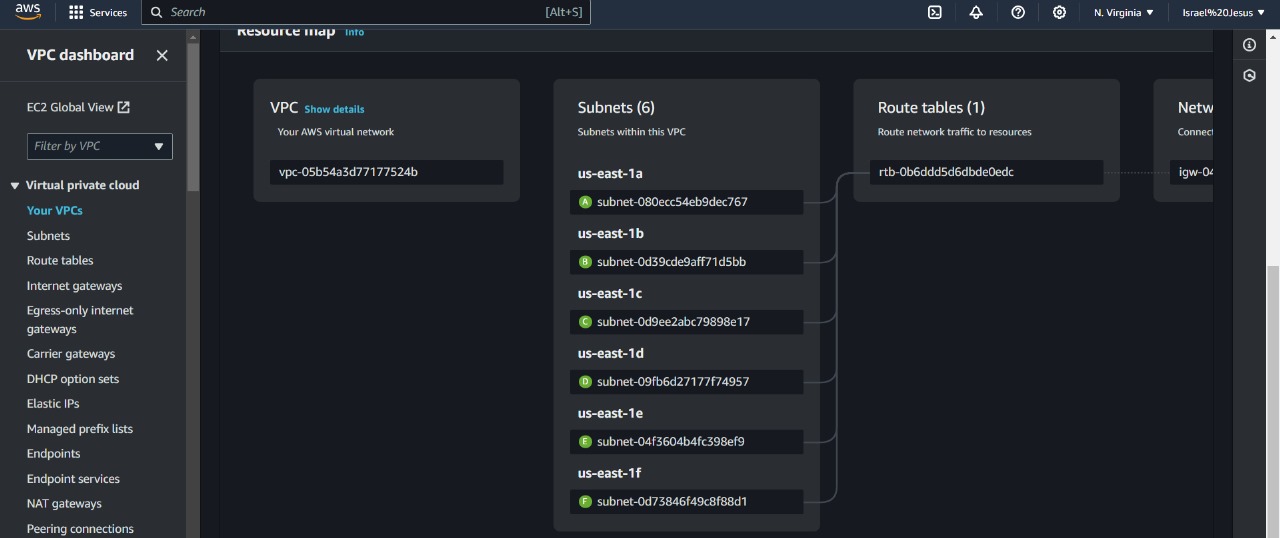Open the AWS console home logo
This screenshot has width=1280, height=538.
coord(27,12)
